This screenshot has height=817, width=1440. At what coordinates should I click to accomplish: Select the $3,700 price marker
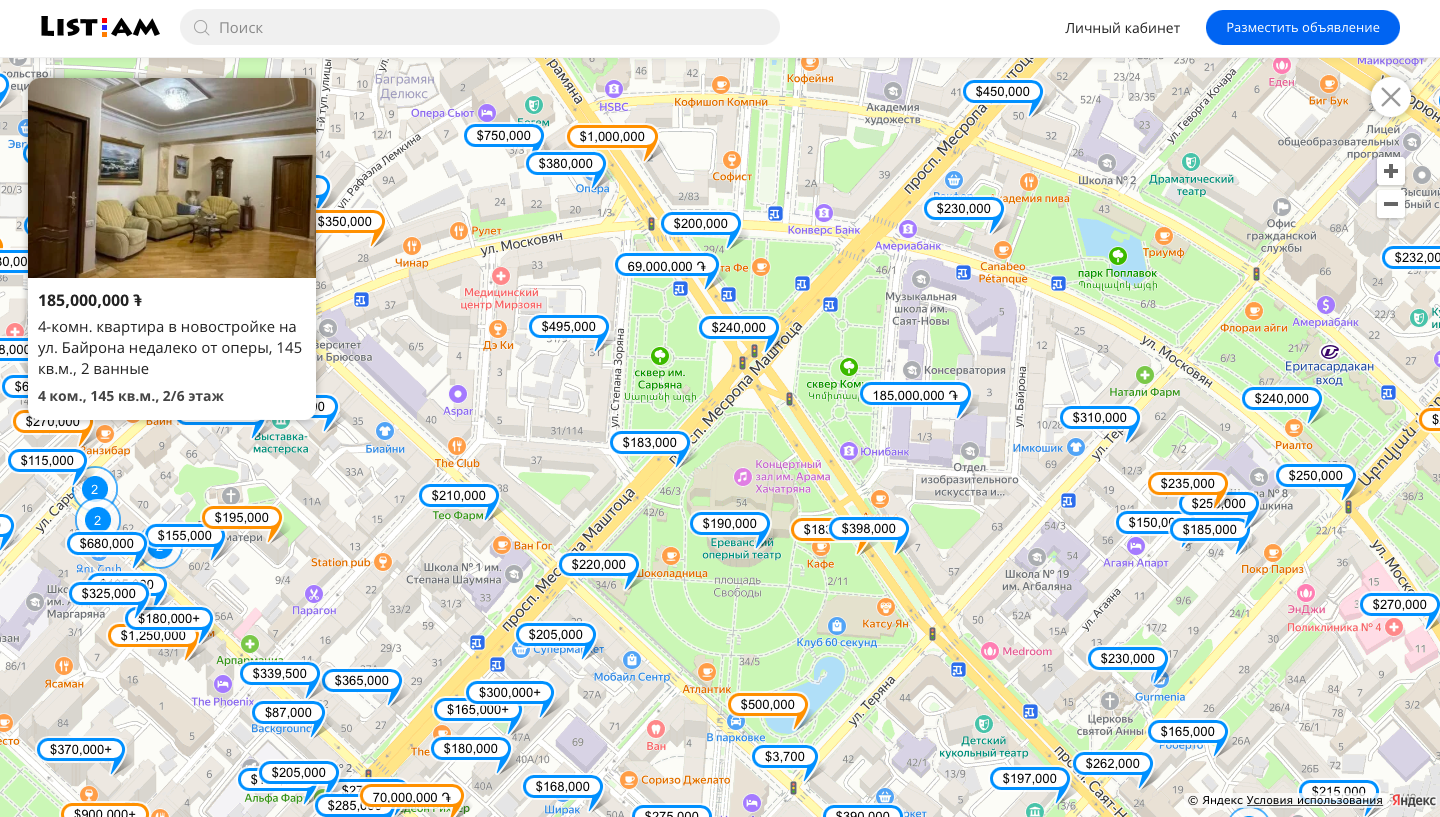pos(785,757)
